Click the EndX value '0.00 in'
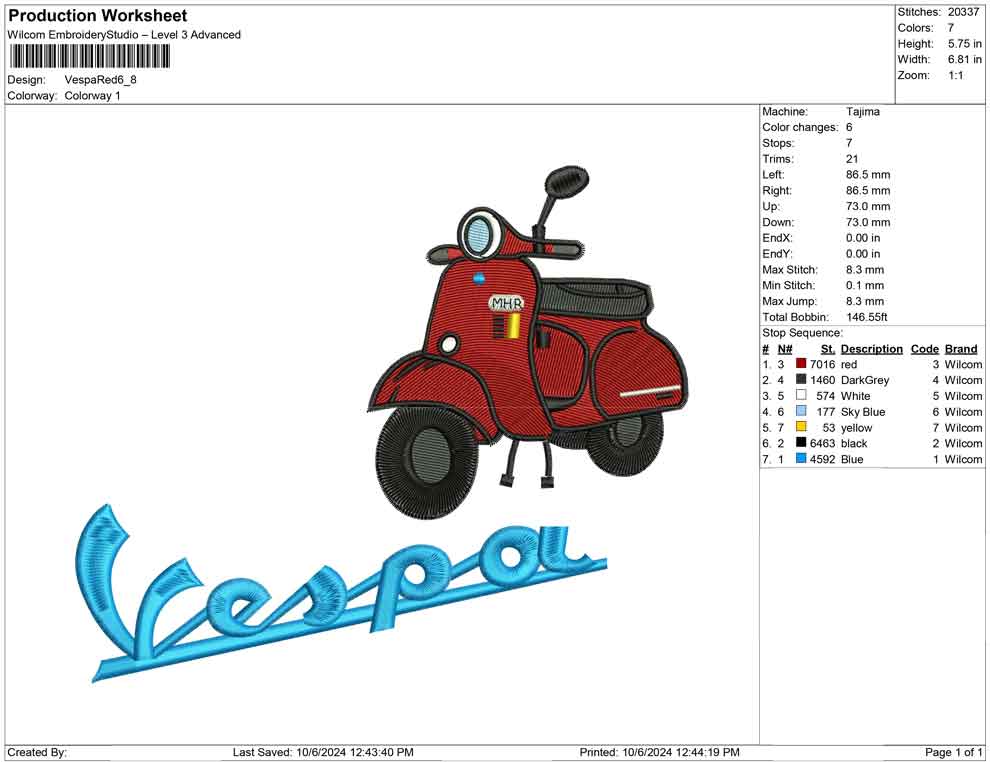 click(863, 238)
